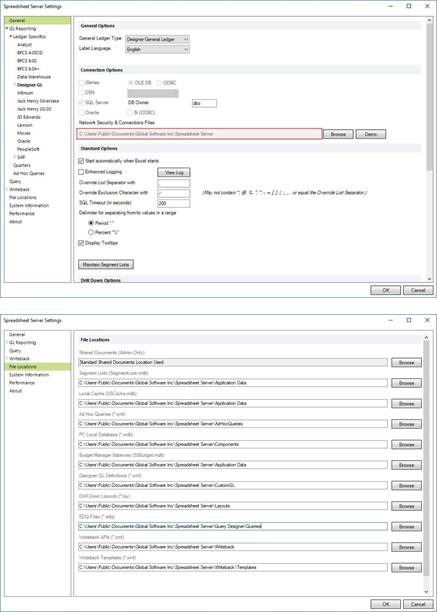Click the Demo button
This screenshot has height=612, width=437.
371,134
